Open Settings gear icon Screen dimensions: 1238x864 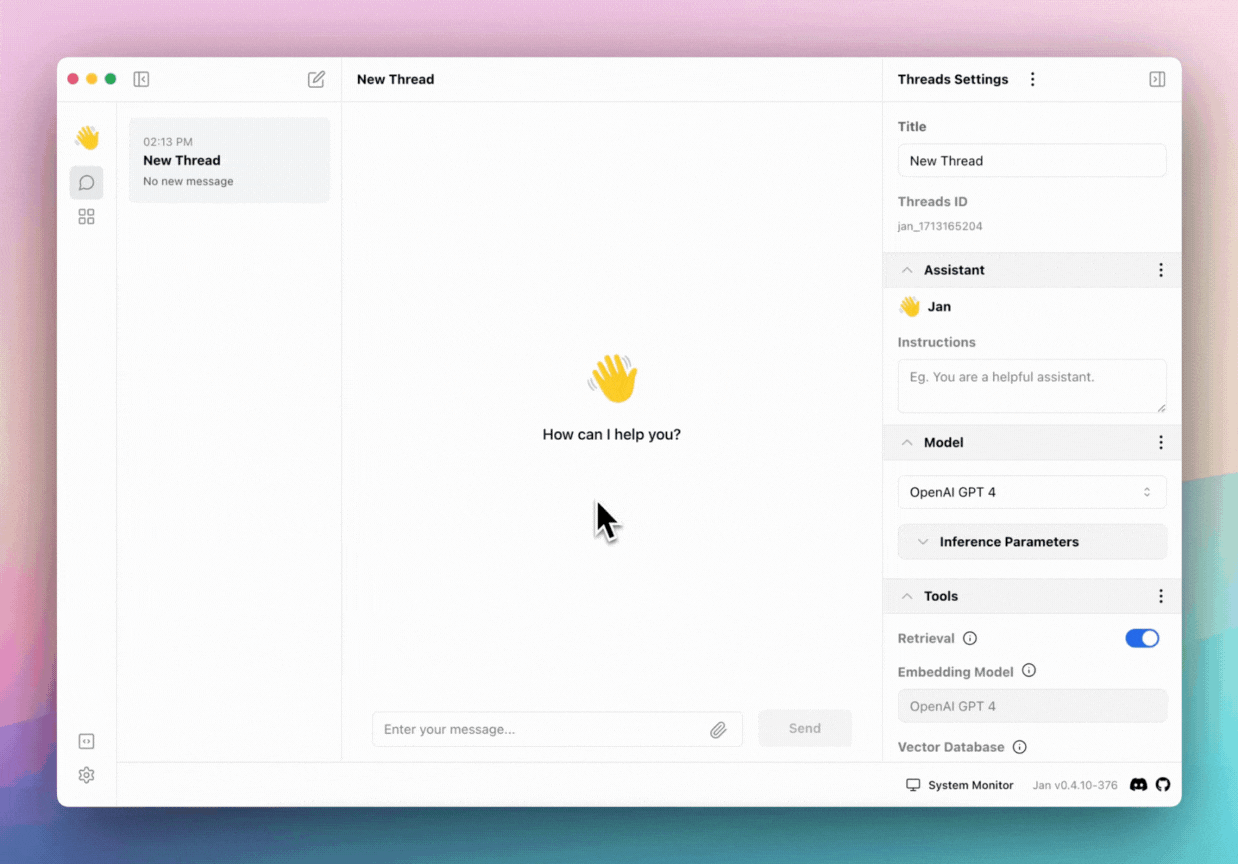point(87,775)
